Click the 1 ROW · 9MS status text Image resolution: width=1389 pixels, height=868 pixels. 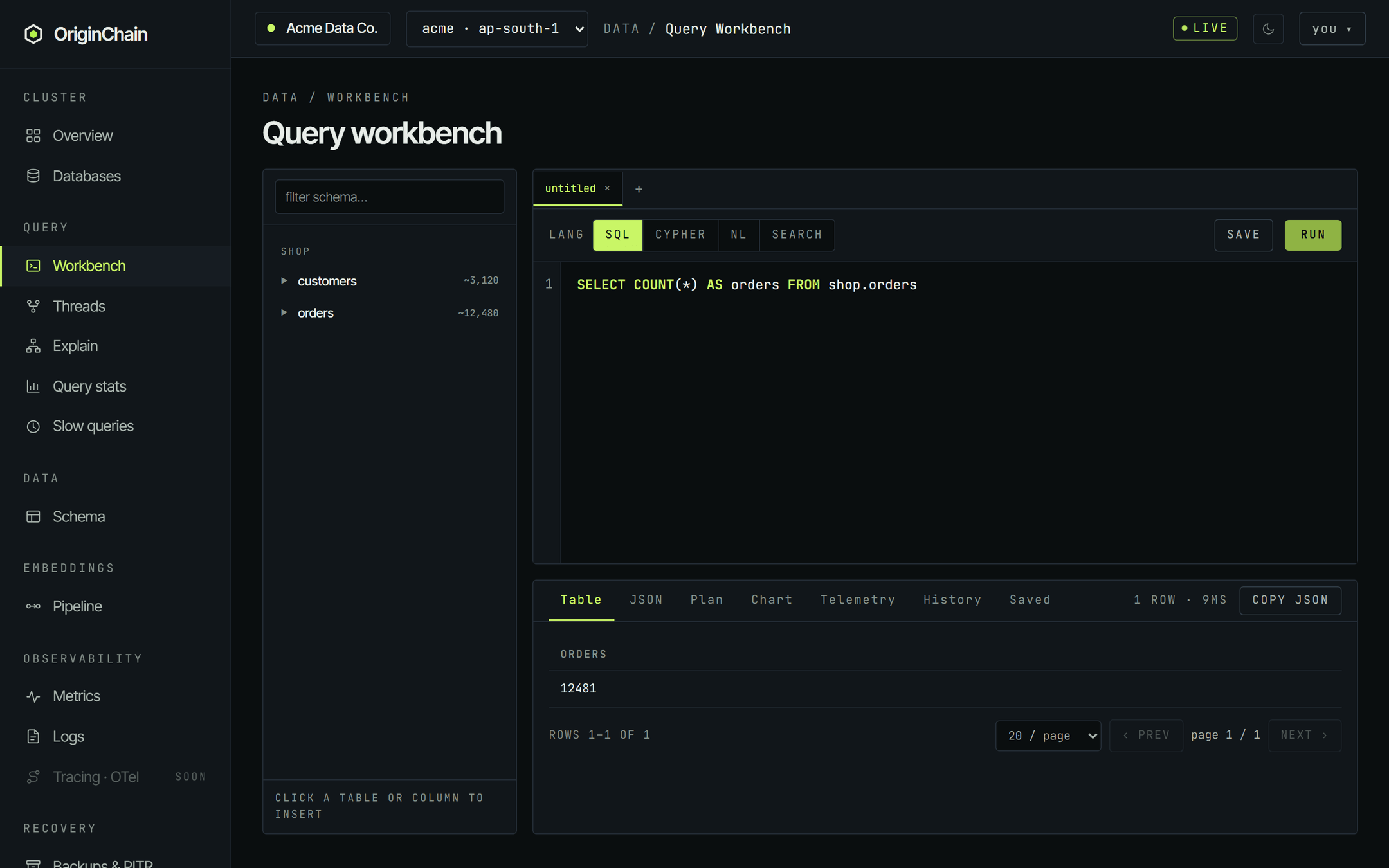1180,600
